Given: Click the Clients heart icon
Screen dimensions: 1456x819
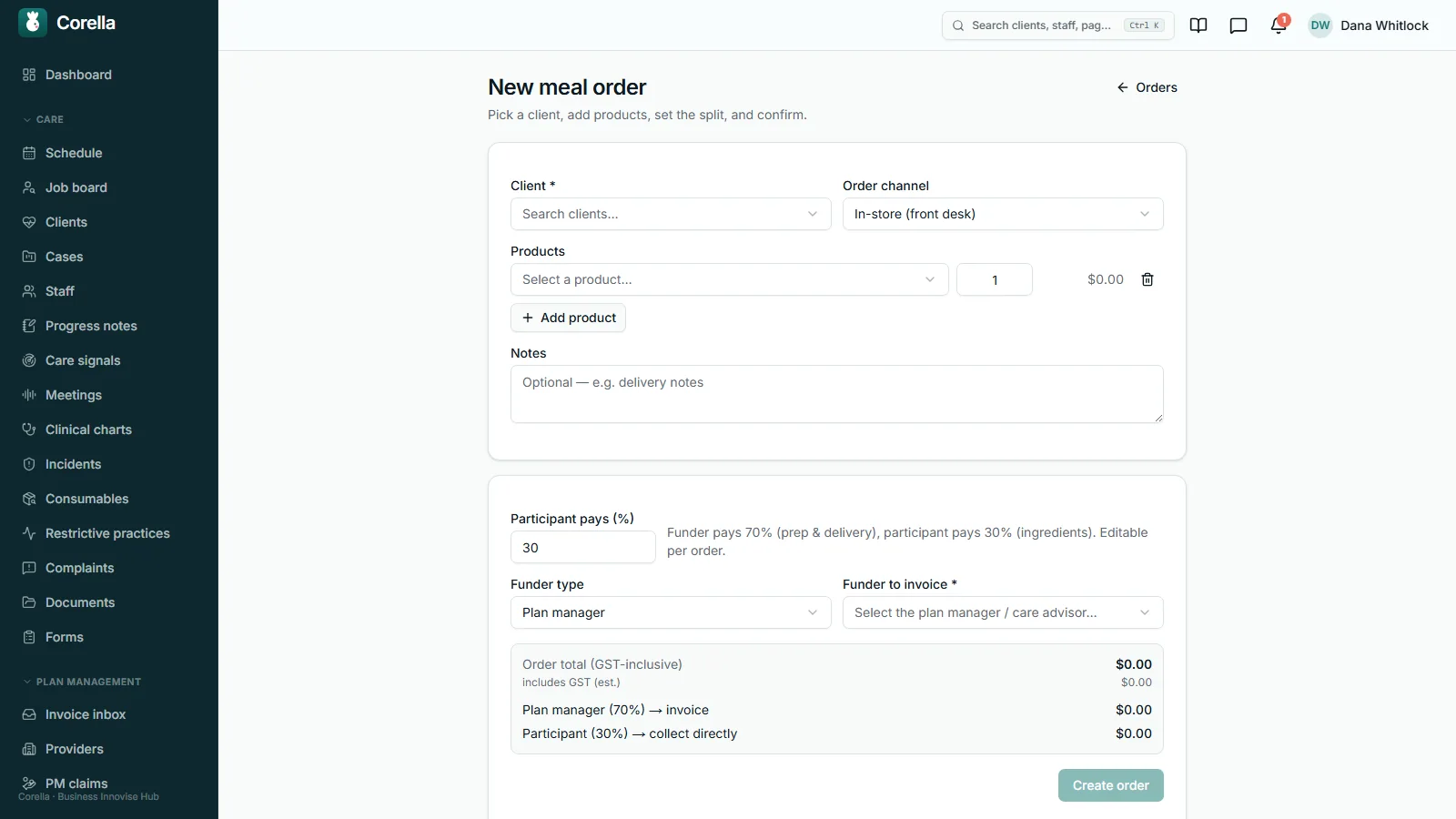Looking at the screenshot, I should click(x=29, y=222).
